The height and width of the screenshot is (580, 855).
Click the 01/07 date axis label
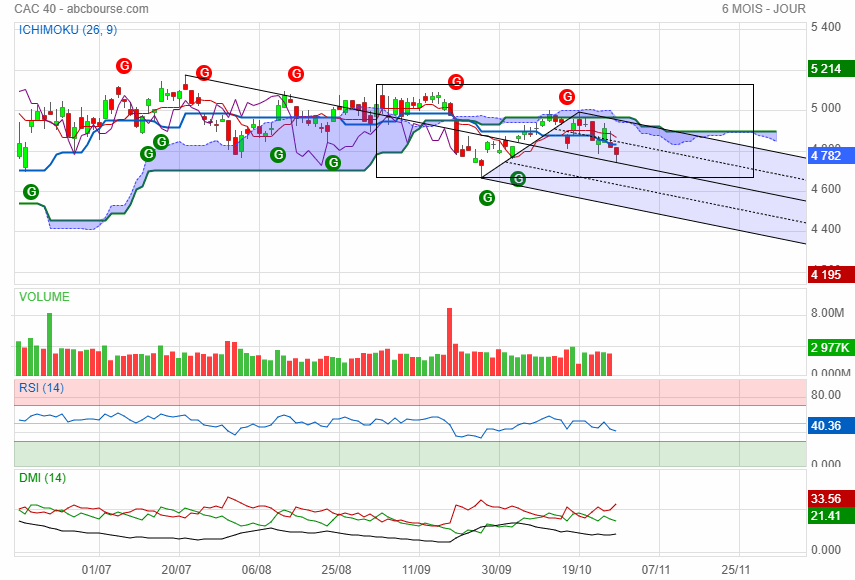(97, 570)
